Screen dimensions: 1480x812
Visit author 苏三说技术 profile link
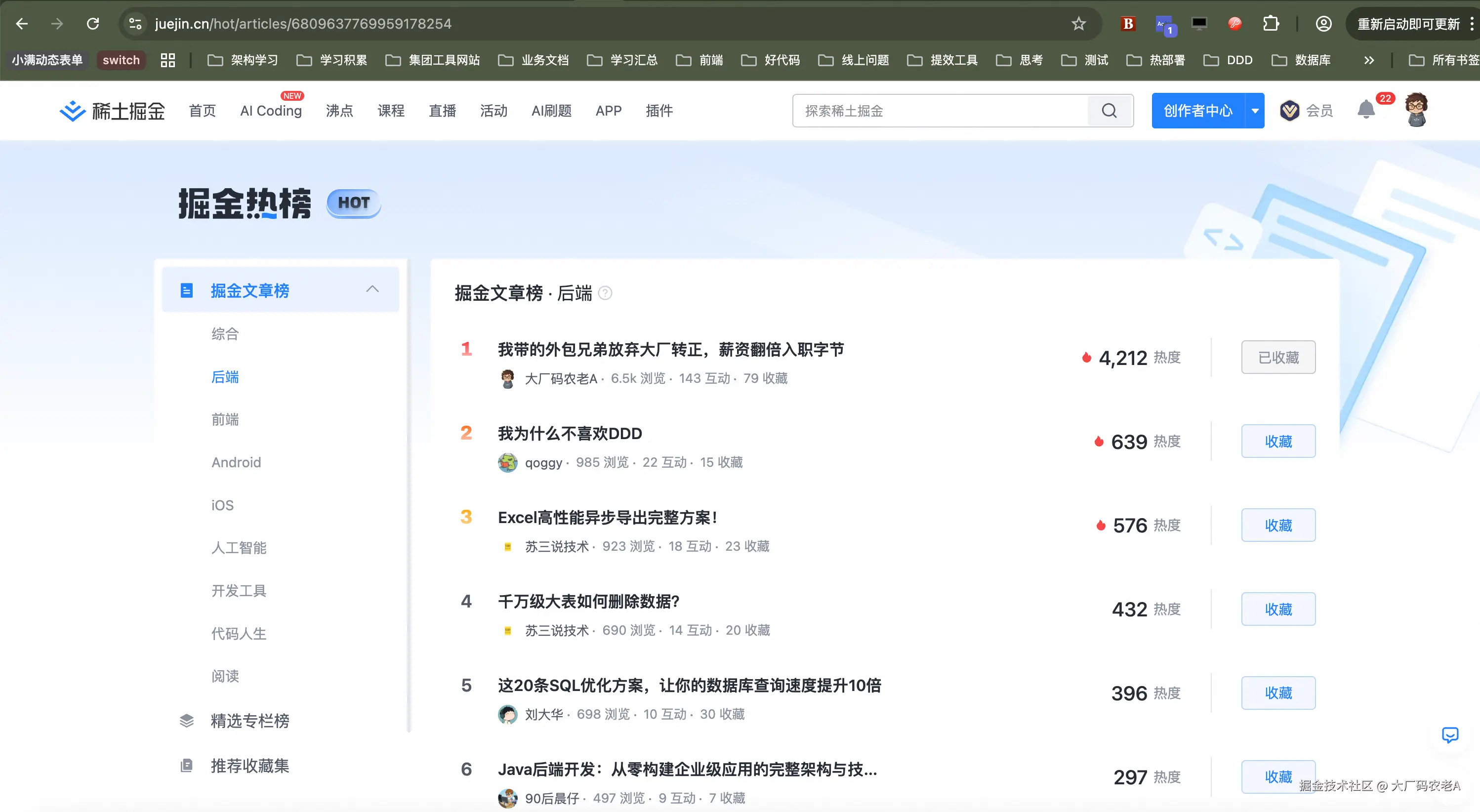556,546
